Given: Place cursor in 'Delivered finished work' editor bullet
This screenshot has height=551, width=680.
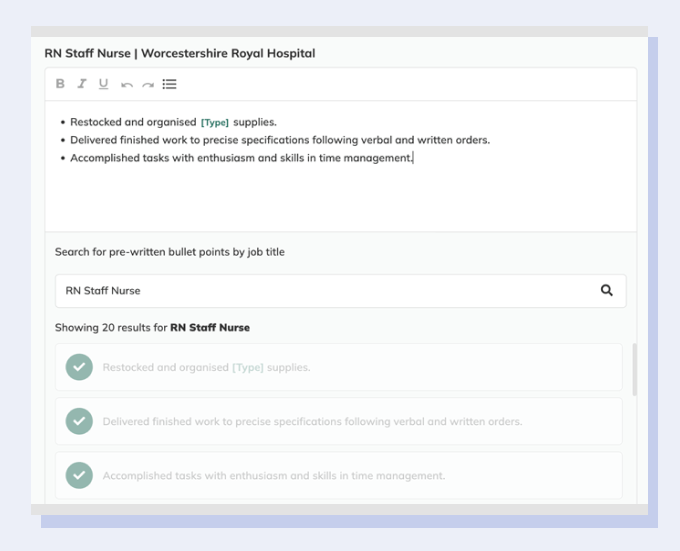Looking at the screenshot, I should 280,140.
